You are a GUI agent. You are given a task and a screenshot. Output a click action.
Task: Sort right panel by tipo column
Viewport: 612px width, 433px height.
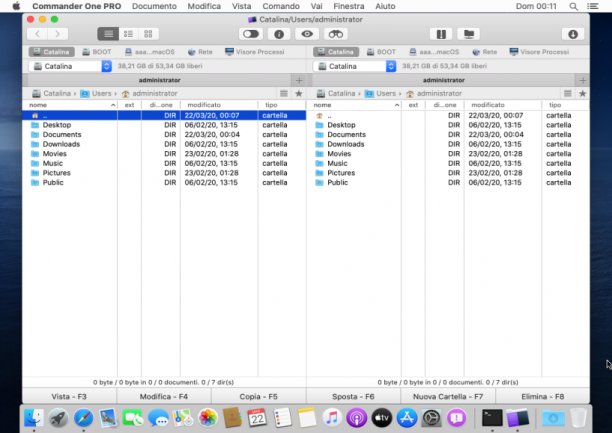pos(565,105)
